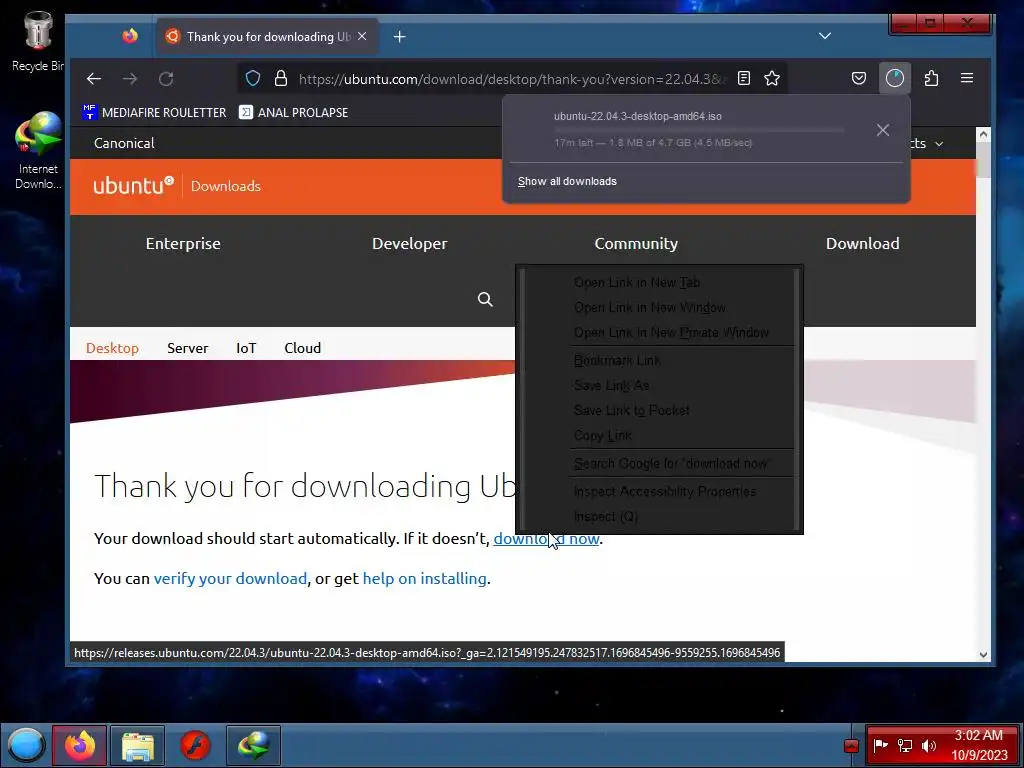Select the Cloud sub-navigation tab

302,348
